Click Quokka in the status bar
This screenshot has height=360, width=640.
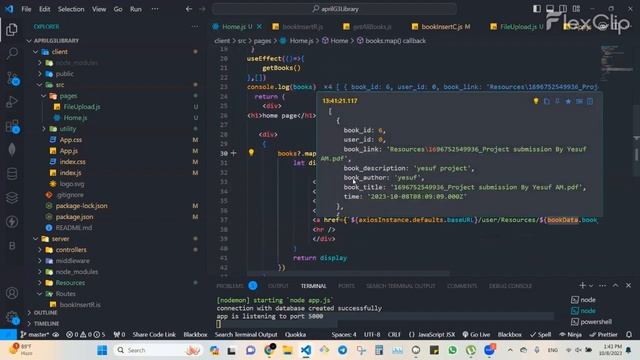pyautogui.click(x=295, y=334)
